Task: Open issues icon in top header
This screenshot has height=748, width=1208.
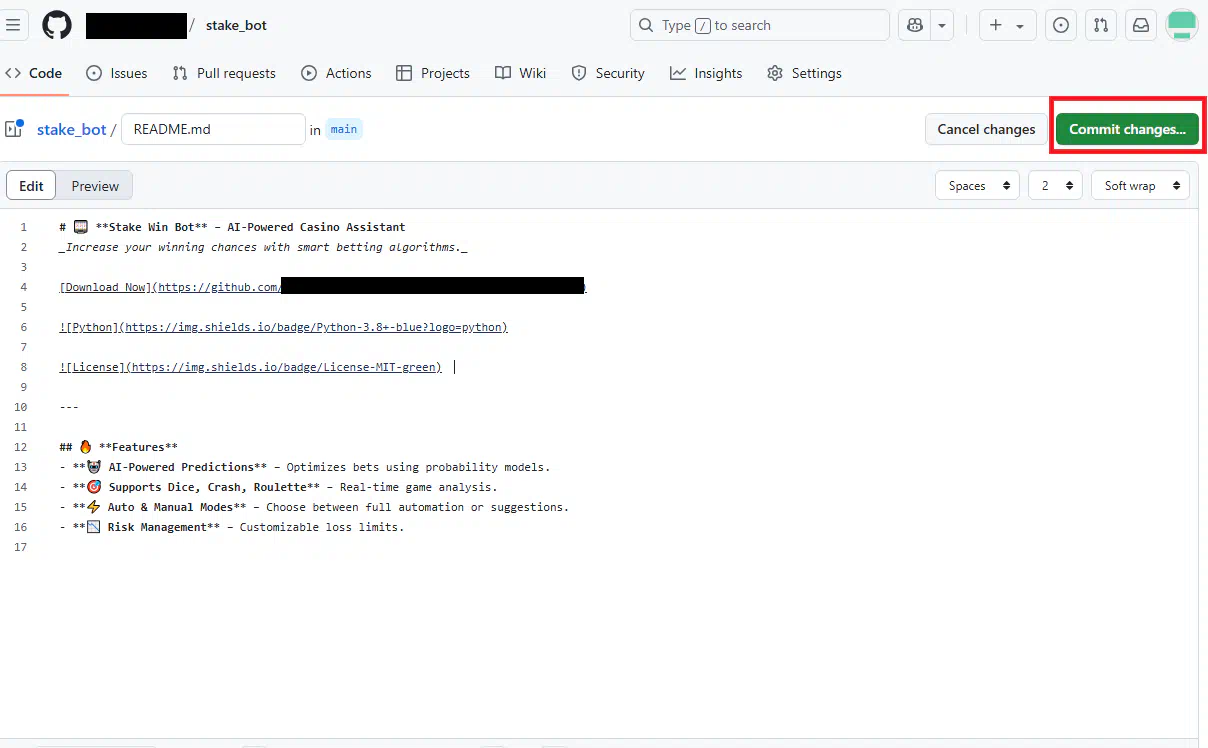Action: 1061,26
